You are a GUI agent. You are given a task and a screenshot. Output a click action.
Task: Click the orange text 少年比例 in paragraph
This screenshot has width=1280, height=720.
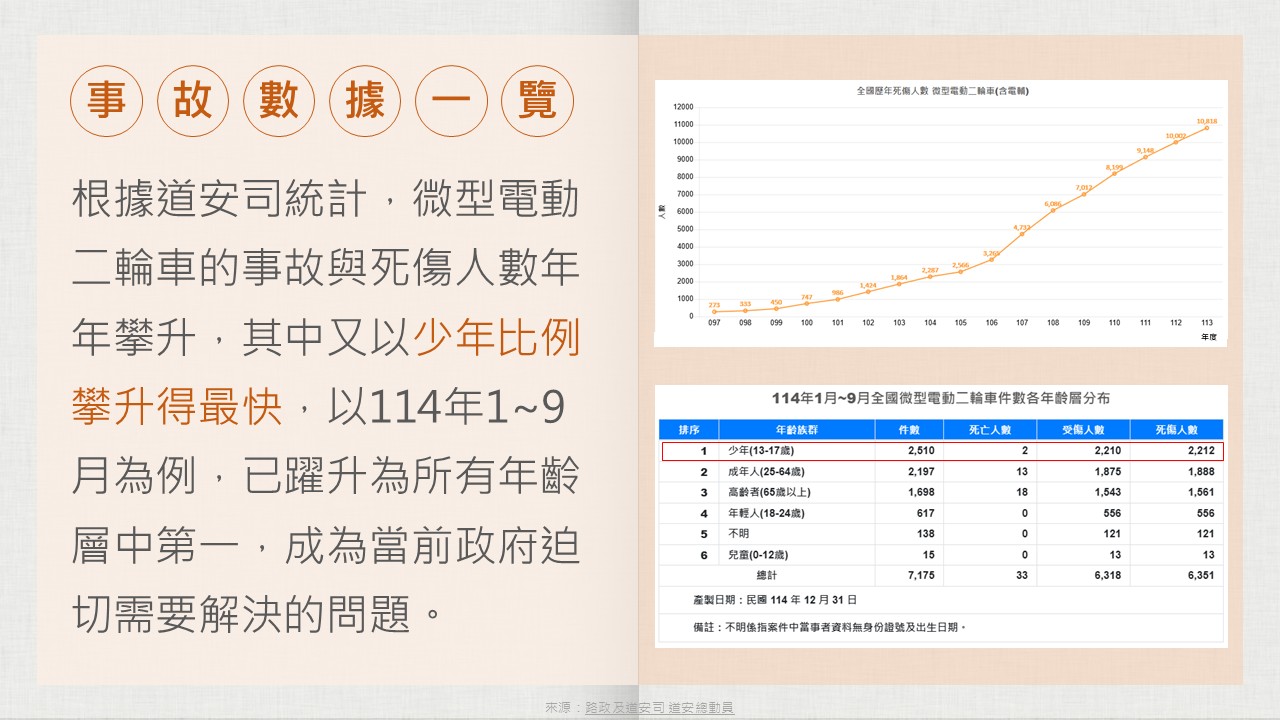pyautogui.click(x=497, y=341)
